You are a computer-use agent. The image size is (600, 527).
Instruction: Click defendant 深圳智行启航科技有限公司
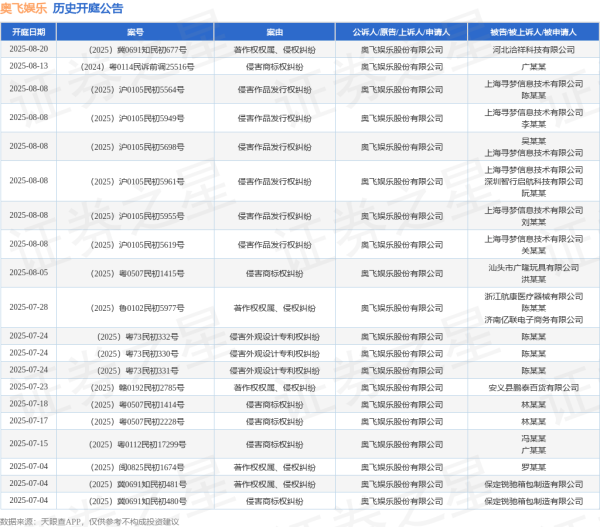[533, 181]
